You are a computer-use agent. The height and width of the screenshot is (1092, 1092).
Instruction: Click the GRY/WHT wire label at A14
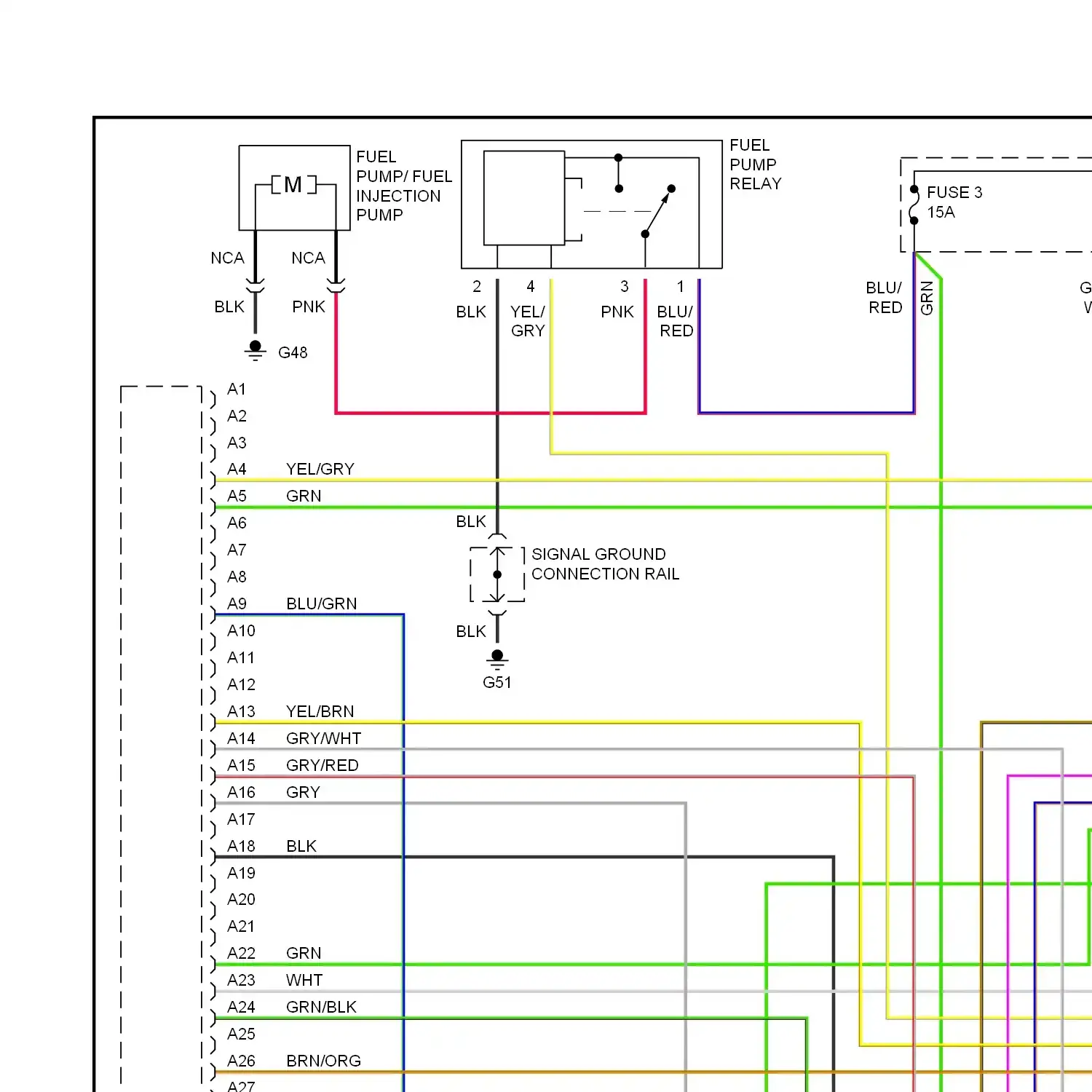click(324, 738)
